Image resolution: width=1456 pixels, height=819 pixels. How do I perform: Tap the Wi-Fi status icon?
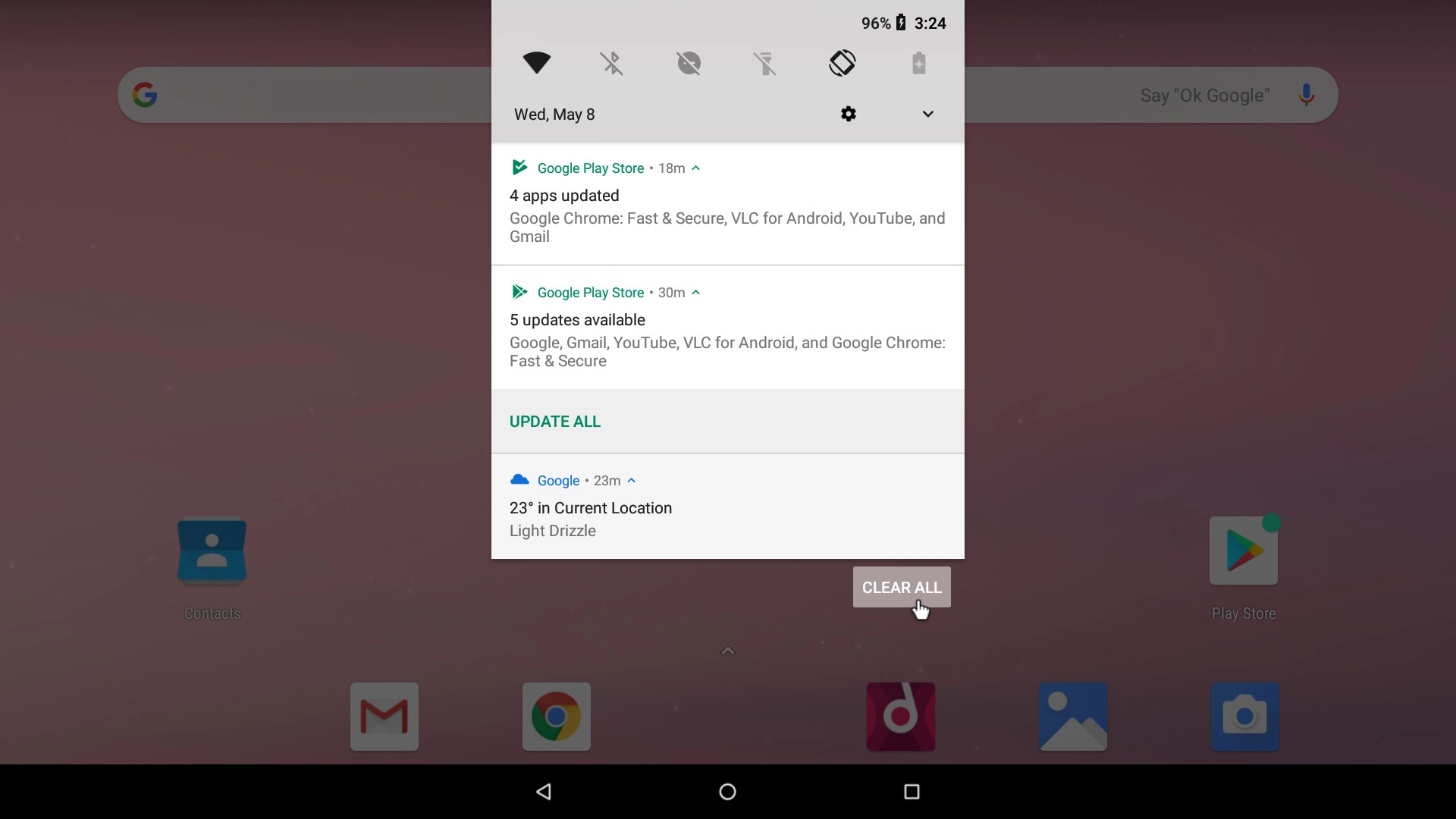pos(537,62)
